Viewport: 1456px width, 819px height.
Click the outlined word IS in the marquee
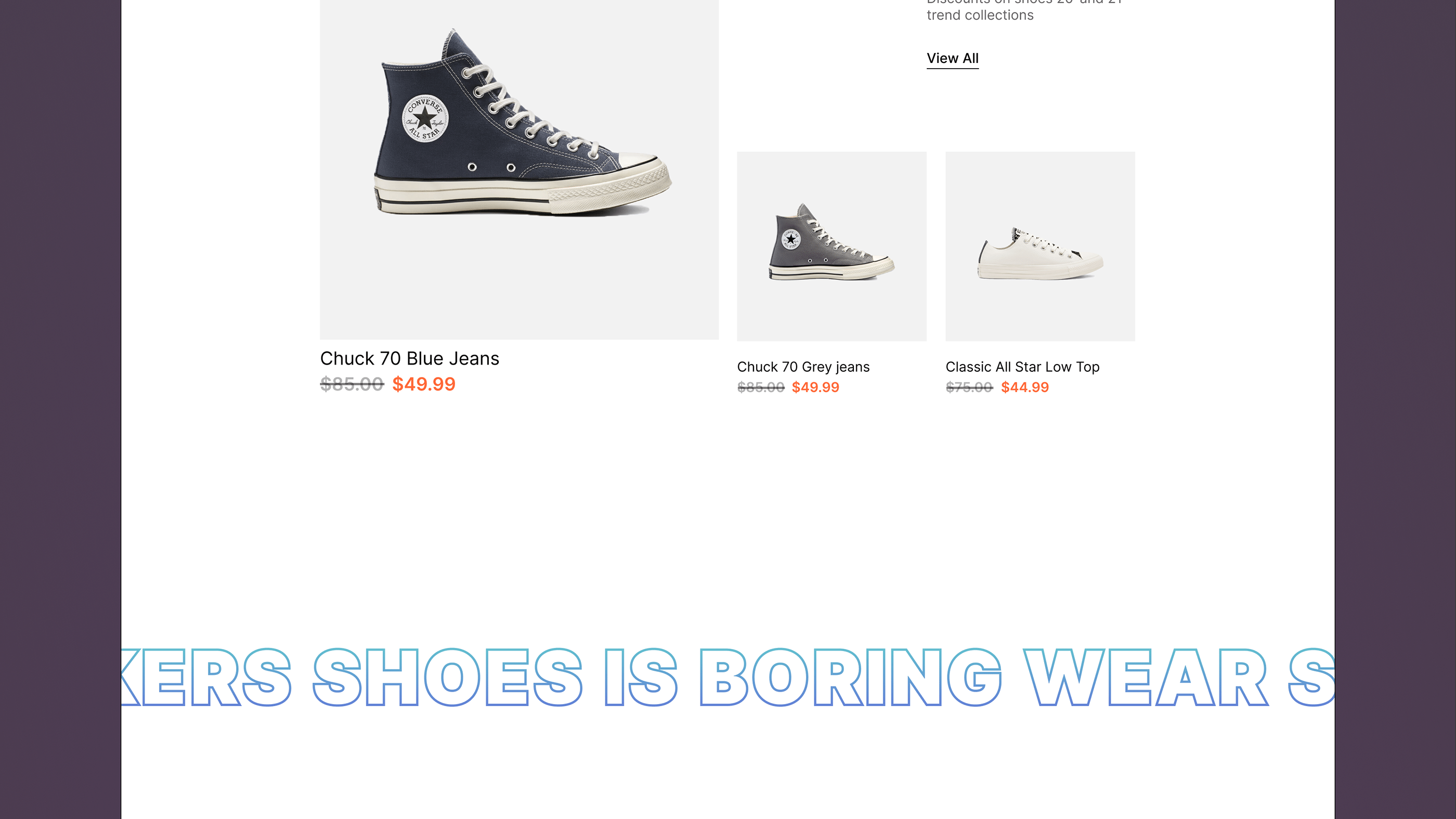tap(641, 677)
